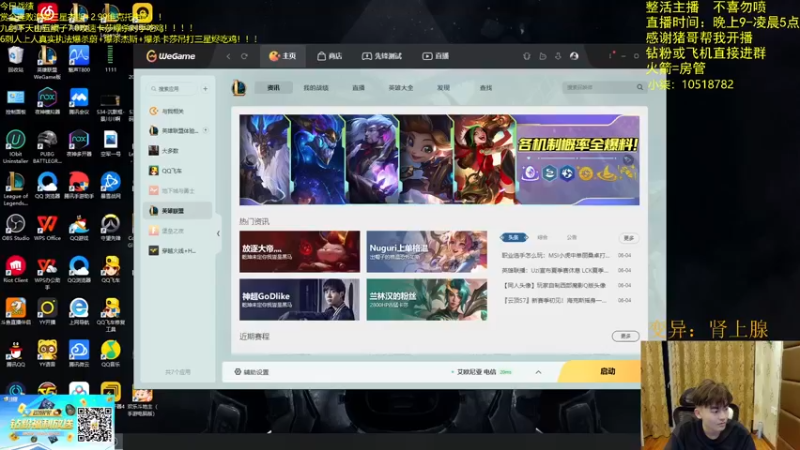Screen dimensions: 800x450
Task: Open the 守望先锋 Overwatch desktop icon
Action: 110,228
